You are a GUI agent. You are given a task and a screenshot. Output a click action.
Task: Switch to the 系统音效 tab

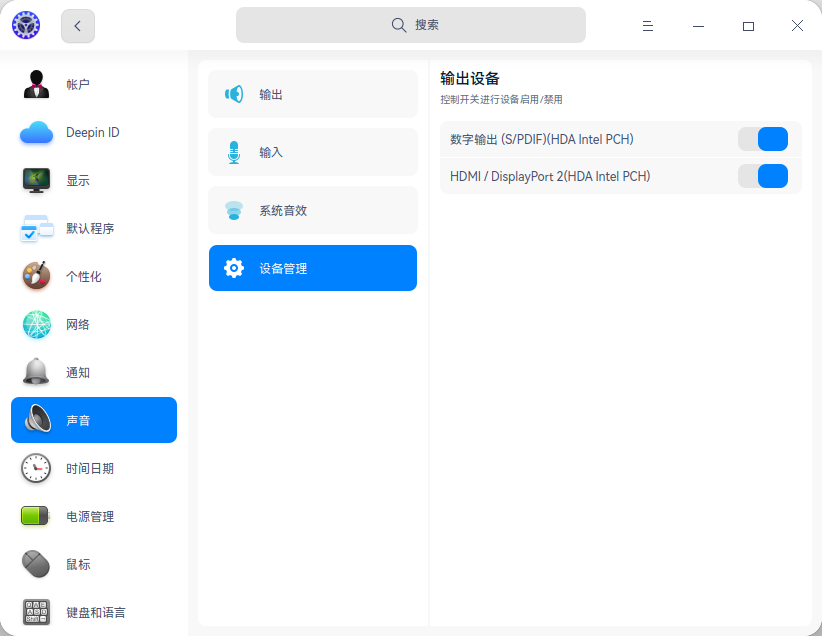point(313,210)
